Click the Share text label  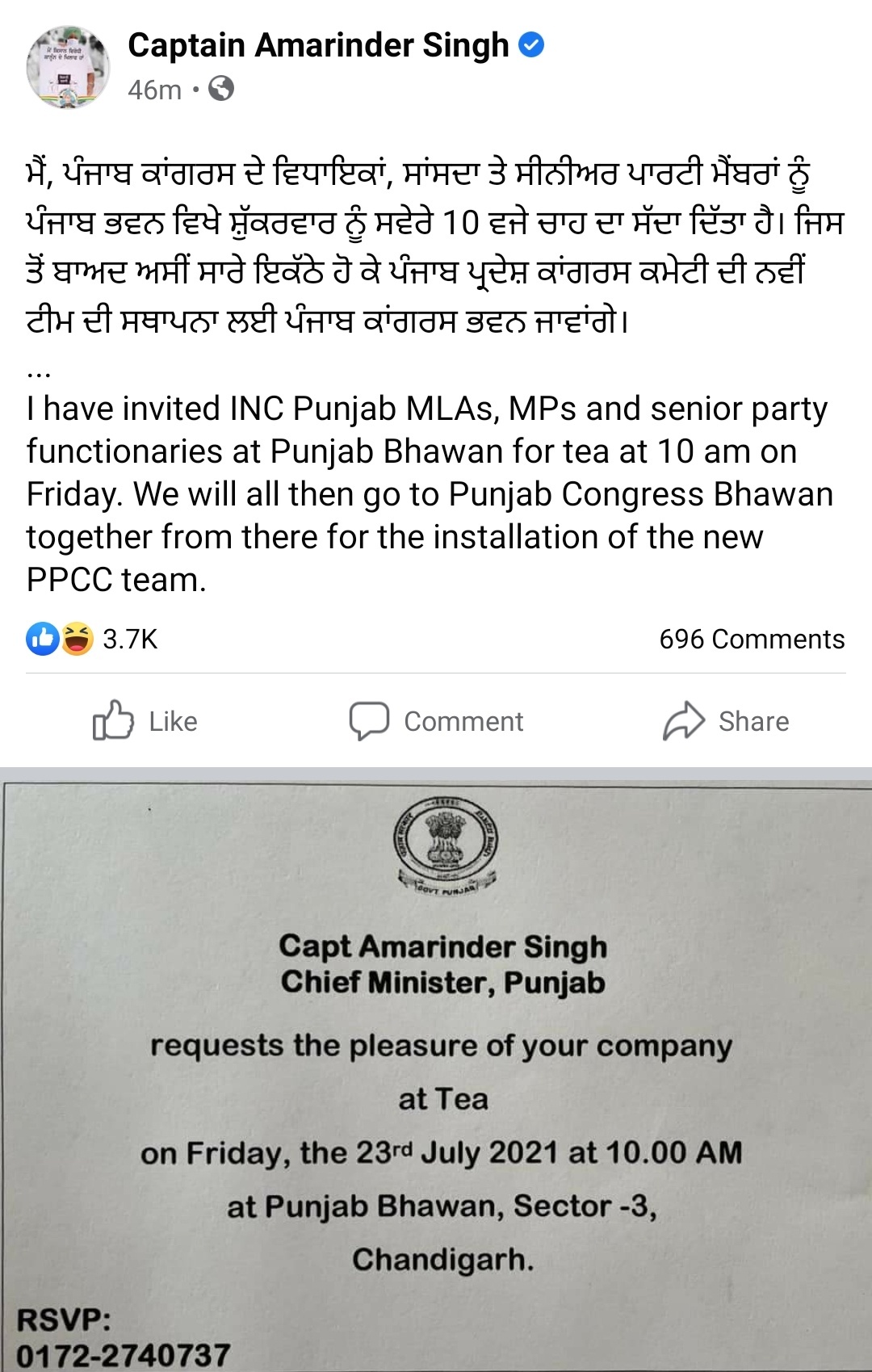click(x=753, y=721)
